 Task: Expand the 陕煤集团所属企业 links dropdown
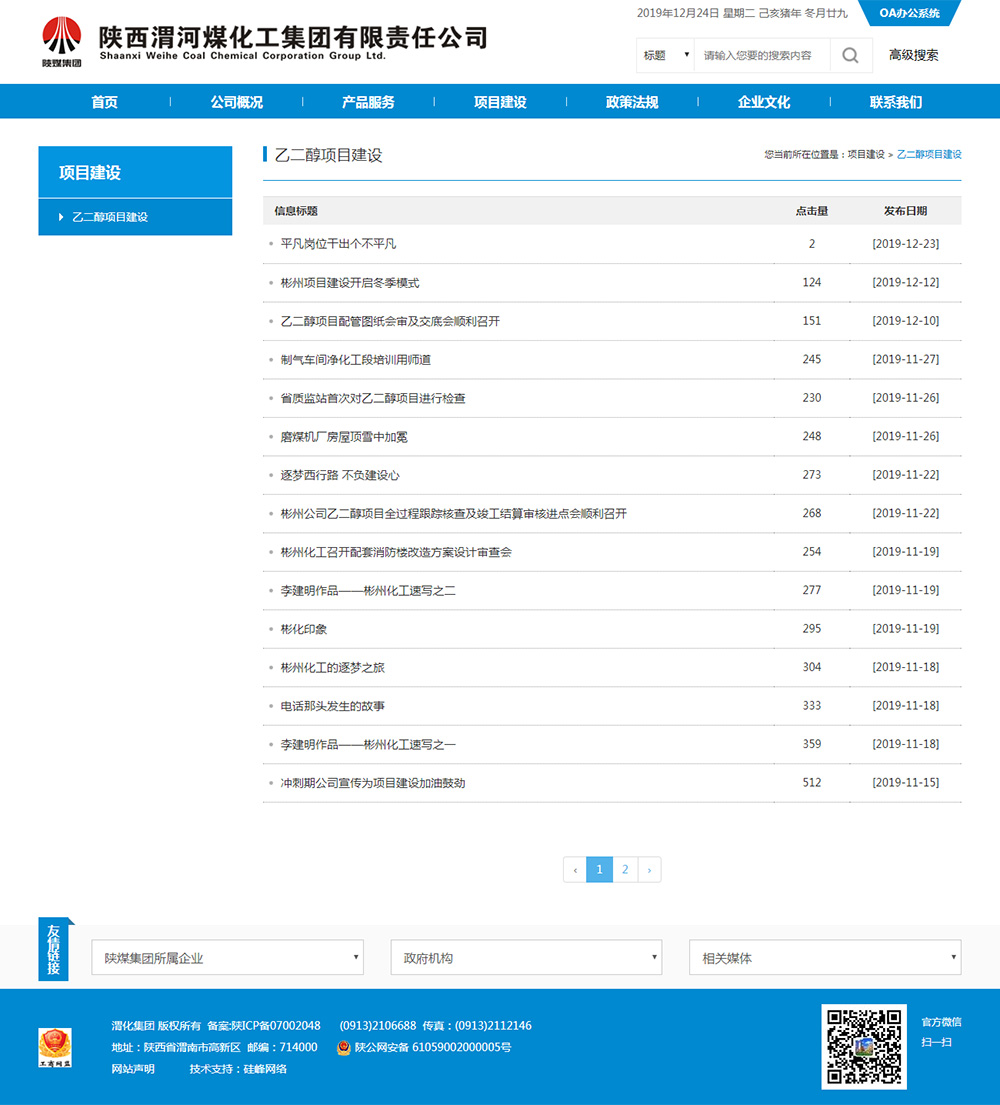click(228, 958)
